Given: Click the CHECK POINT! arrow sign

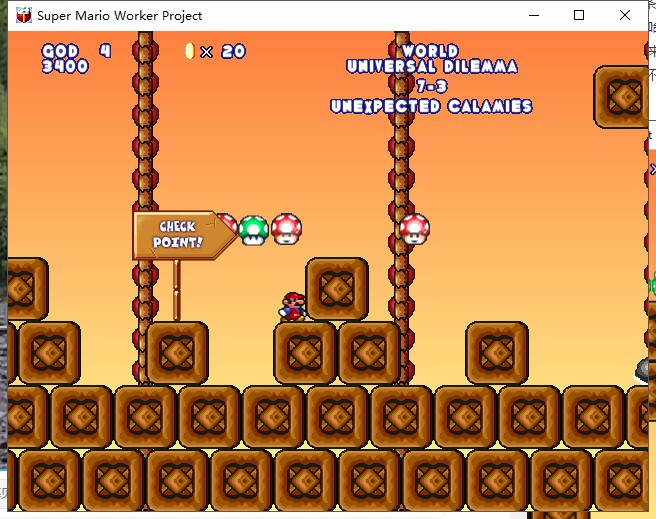Looking at the screenshot, I should pos(184,235).
